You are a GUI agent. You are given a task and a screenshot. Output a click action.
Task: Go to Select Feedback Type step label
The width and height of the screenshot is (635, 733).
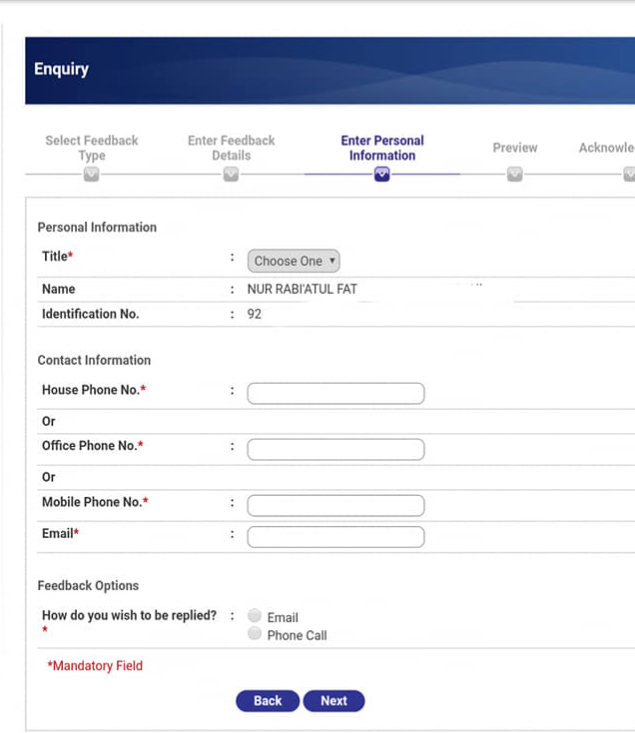coord(91,148)
